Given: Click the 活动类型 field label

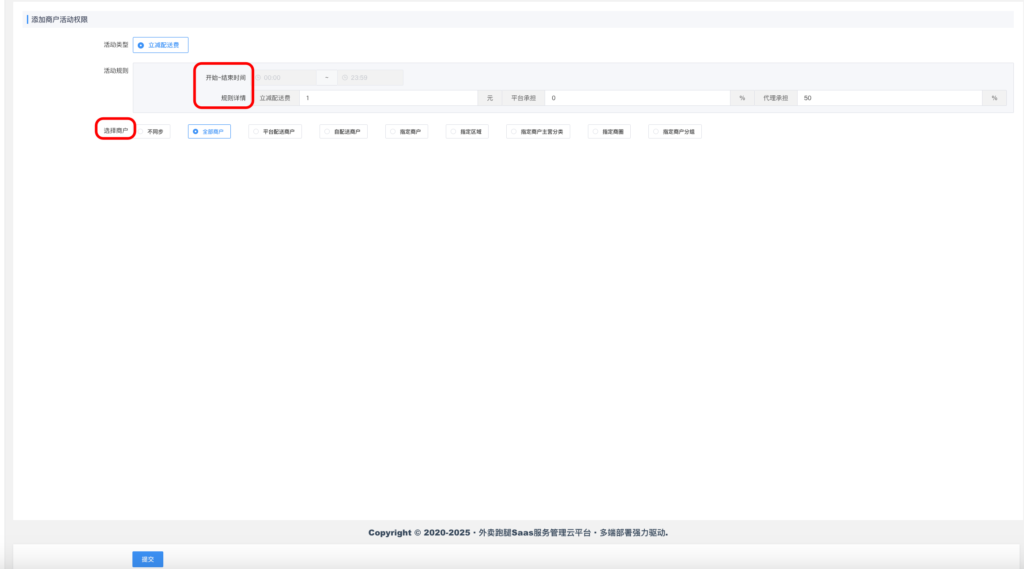Looking at the screenshot, I should (x=116, y=45).
